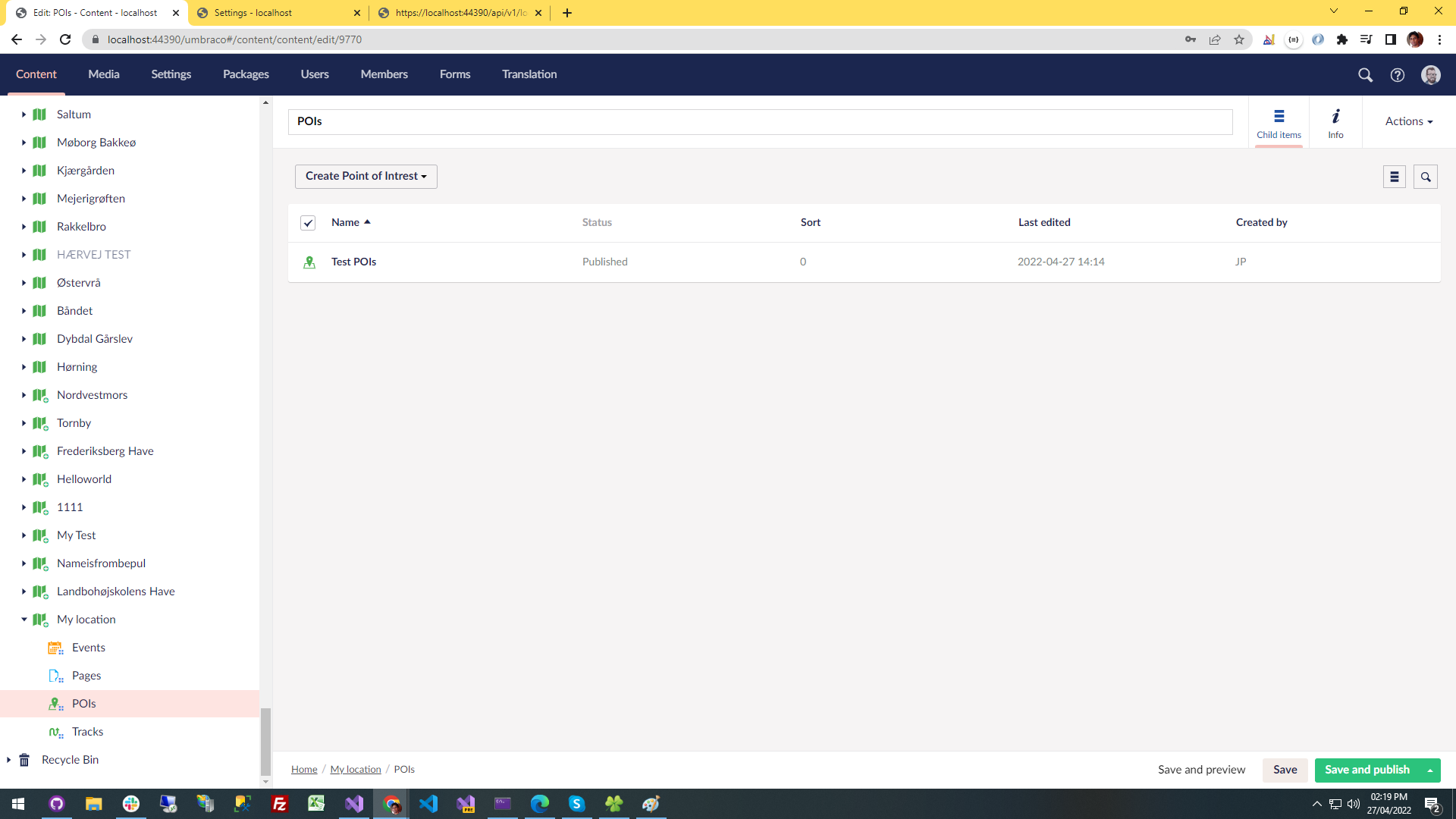Toggle the checkbox next to Test POIs row
1456x819 pixels.
[310, 261]
